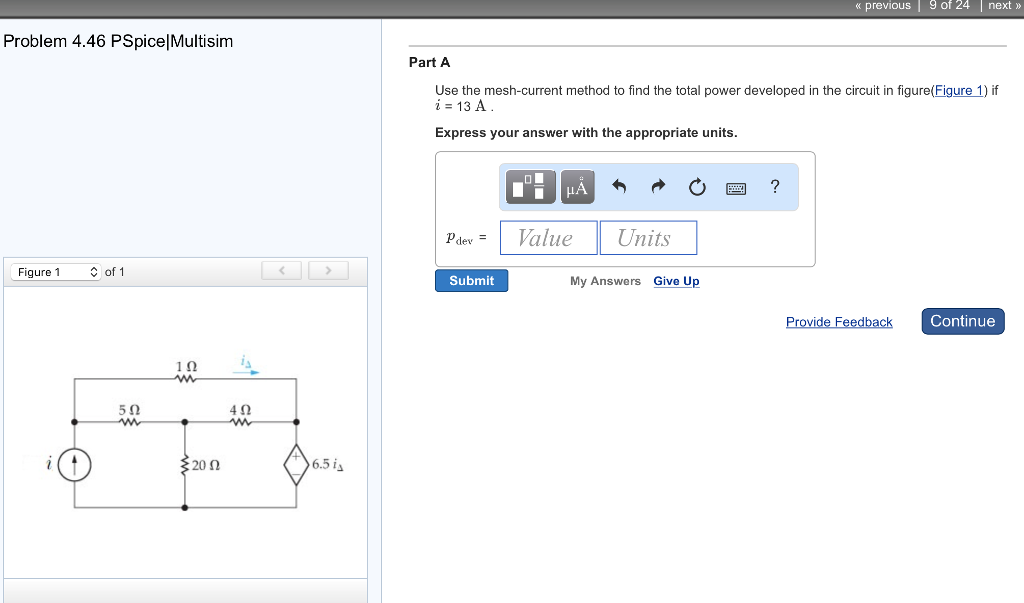The width and height of the screenshot is (1024, 603).
Task: Select the templates formatting icon
Action: pyautogui.click(x=530, y=186)
